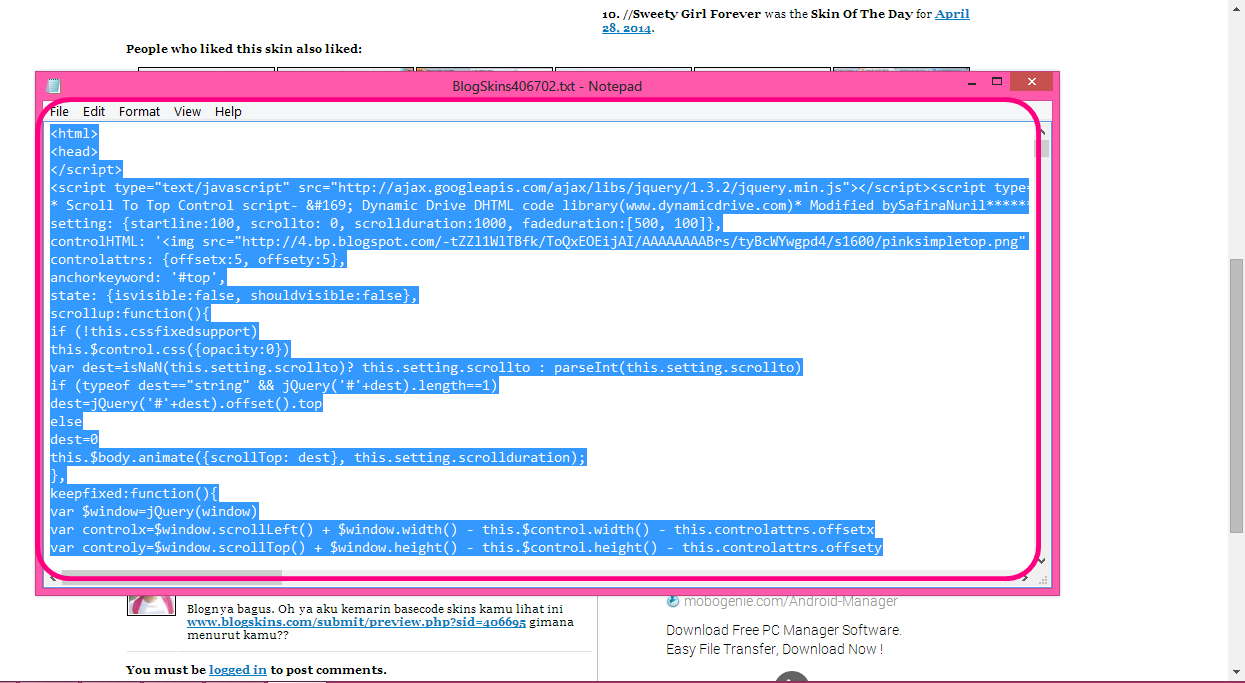Click the "<html>" line in Notepad
The height and width of the screenshot is (683, 1245).
tap(74, 133)
